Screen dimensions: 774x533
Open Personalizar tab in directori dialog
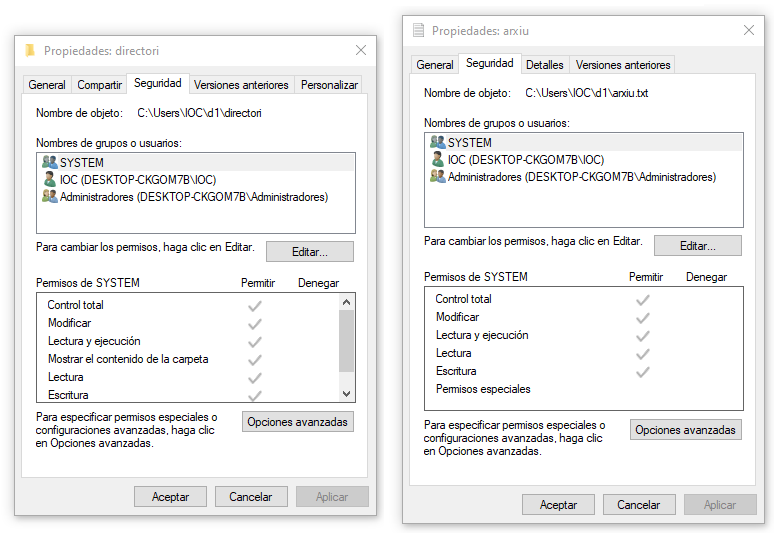point(329,85)
